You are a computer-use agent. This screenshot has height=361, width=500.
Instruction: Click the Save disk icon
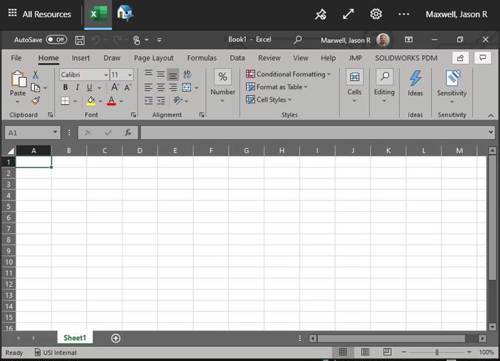[80, 40]
